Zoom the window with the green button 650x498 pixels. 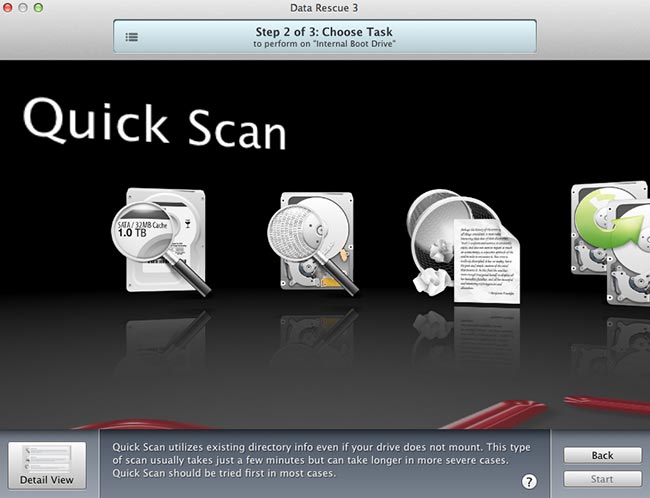pyautogui.click(x=39, y=7)
